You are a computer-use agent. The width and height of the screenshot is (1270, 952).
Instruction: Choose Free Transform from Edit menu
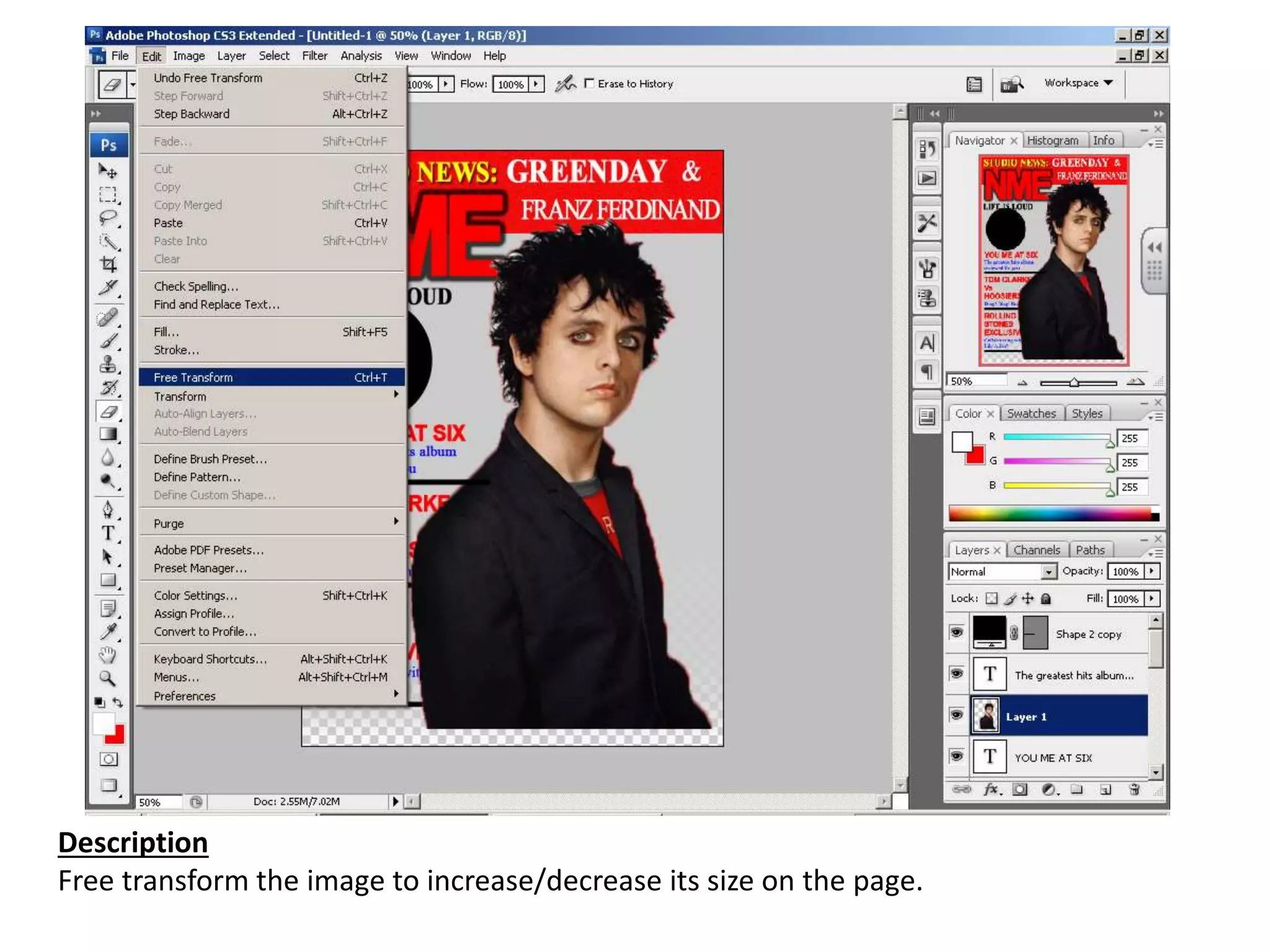pyautogui.click(x=272, y=377)
